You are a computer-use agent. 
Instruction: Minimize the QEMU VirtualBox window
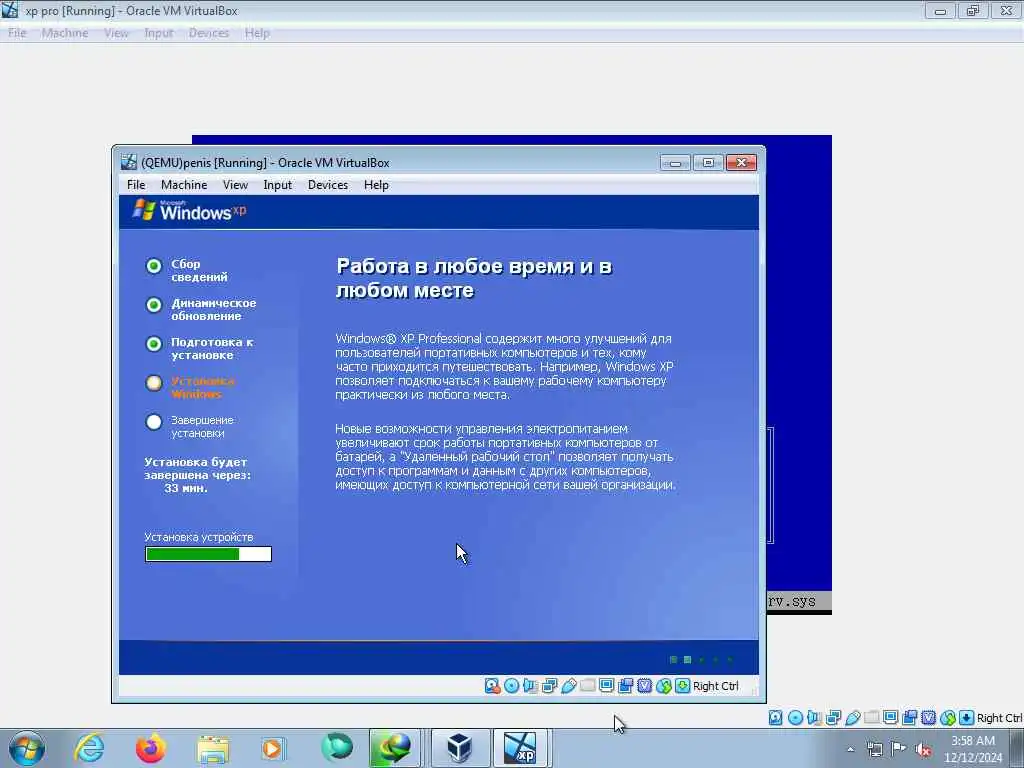tap(675, 163)
